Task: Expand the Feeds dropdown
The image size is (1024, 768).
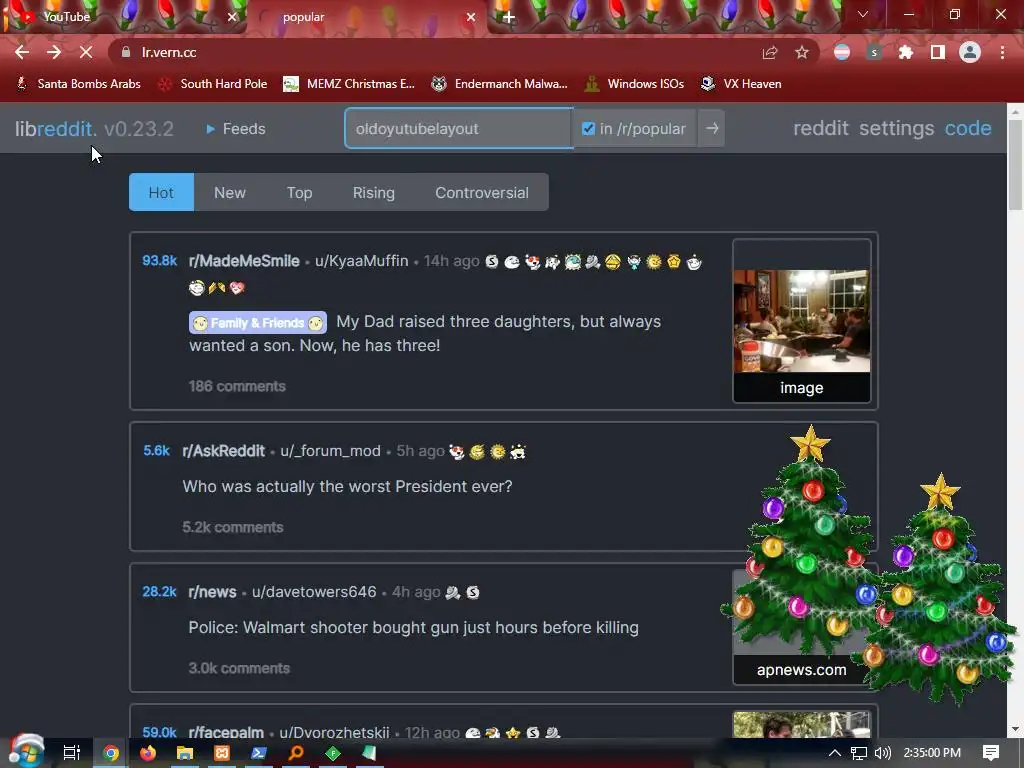Action: tap(236, 129)
